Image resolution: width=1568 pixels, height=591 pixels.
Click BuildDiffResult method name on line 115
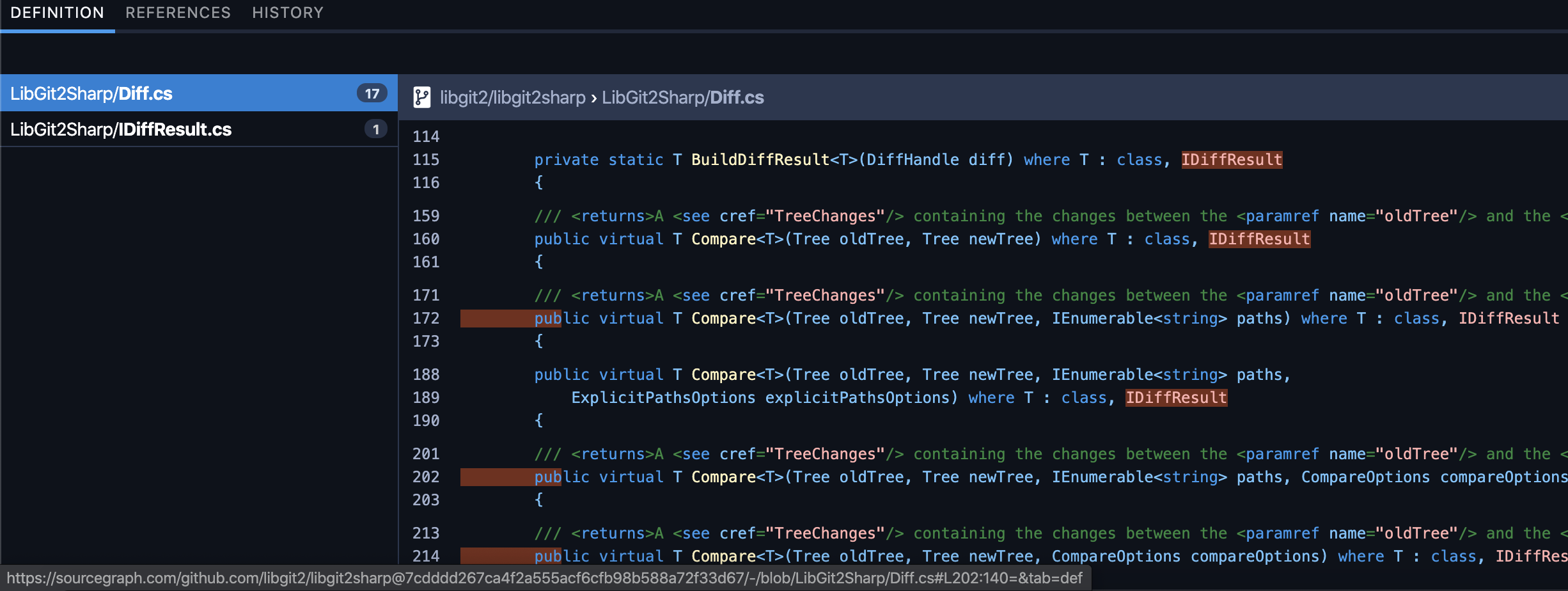click(x=760, y=159)
